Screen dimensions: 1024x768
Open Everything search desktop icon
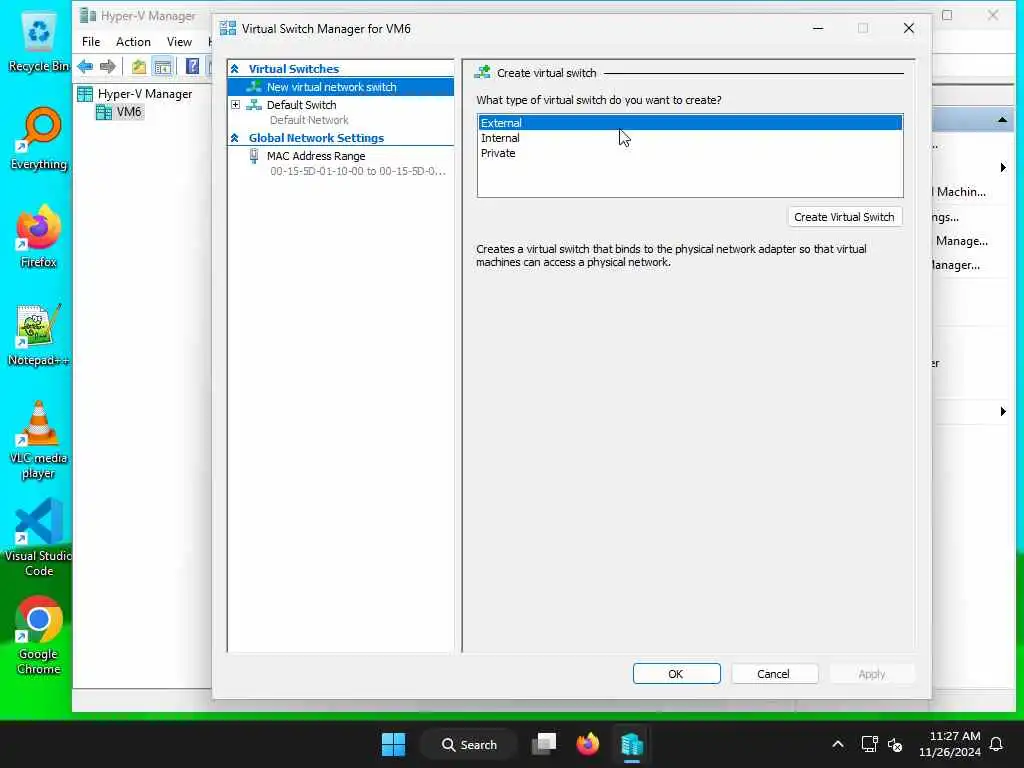tap(39, 139)
